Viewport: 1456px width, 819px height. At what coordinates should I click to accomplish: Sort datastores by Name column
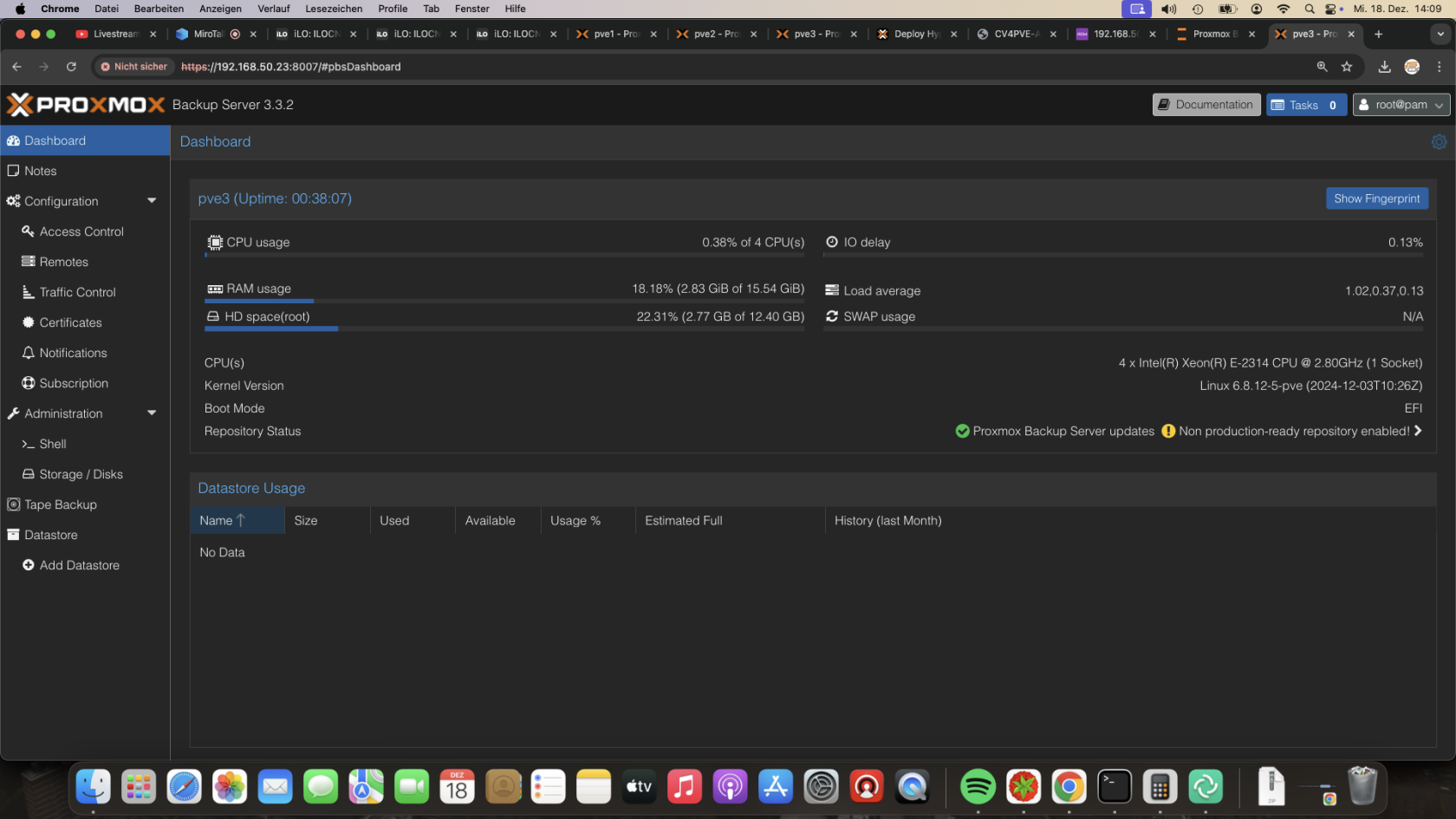pos(237,520)
